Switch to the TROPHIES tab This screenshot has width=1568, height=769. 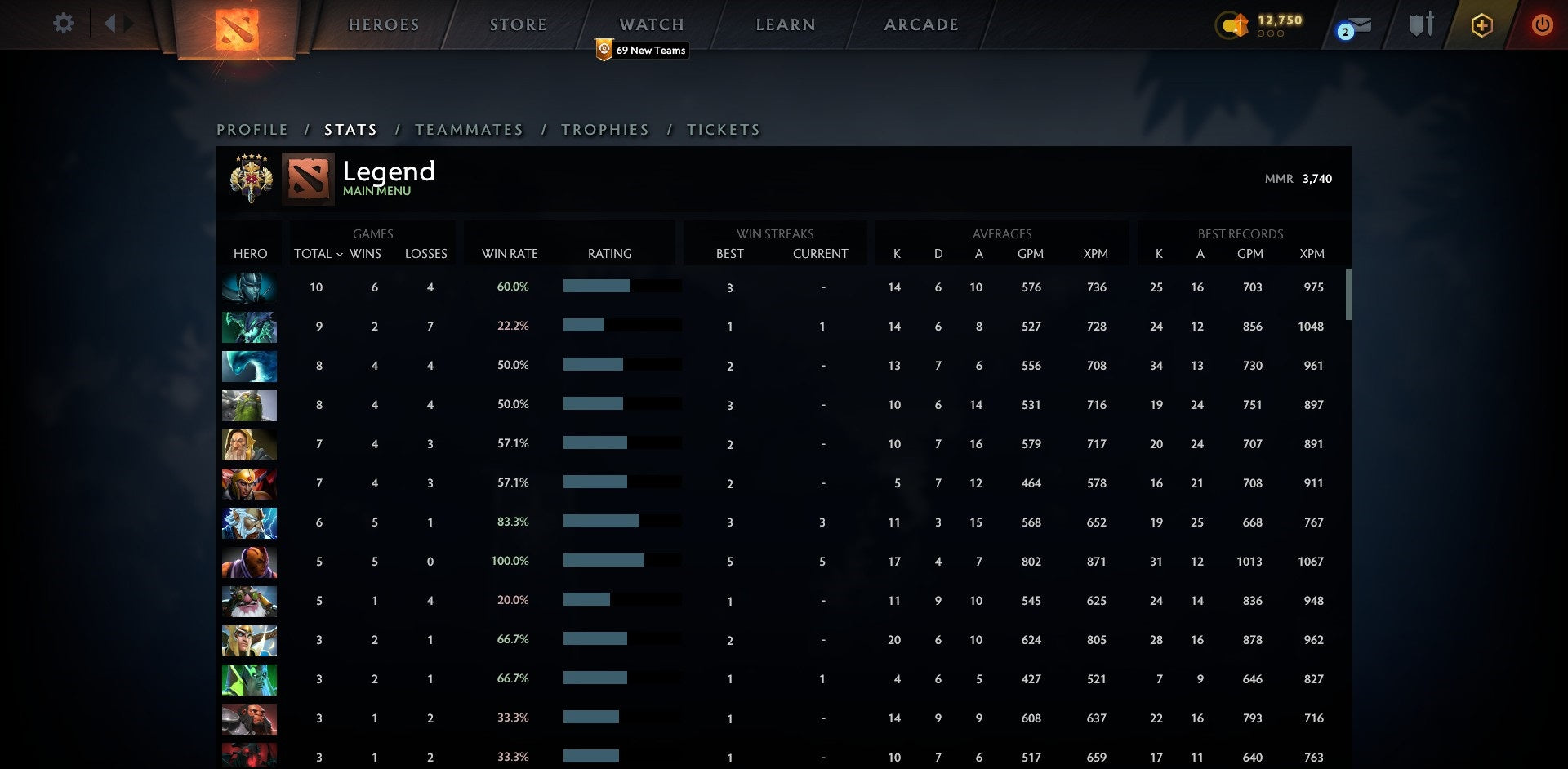(x=604, y=129)
